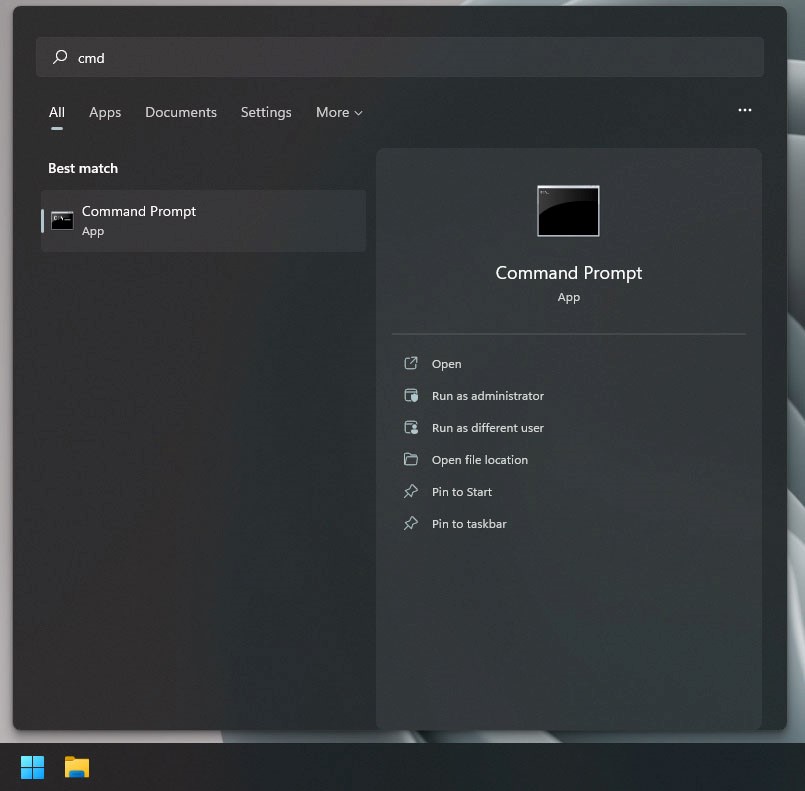Click Open to launch Command Prompt
The width and height of the screenshot is (805, 791).
coord(446,363)
